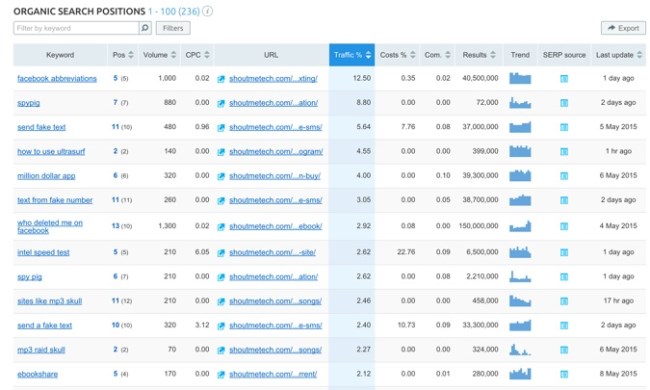
Task: Open shoutmetech.com URL in spy pig row
Action: (274, 277)
